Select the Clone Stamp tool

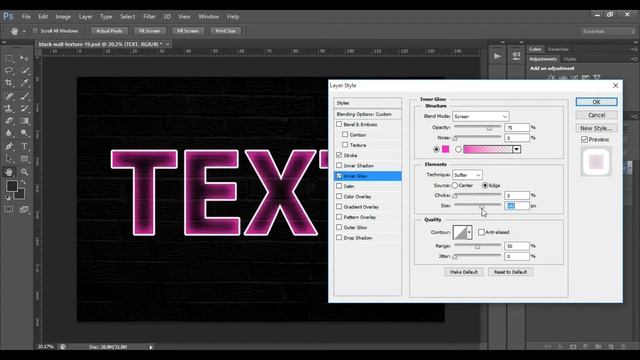coord(9,109)
